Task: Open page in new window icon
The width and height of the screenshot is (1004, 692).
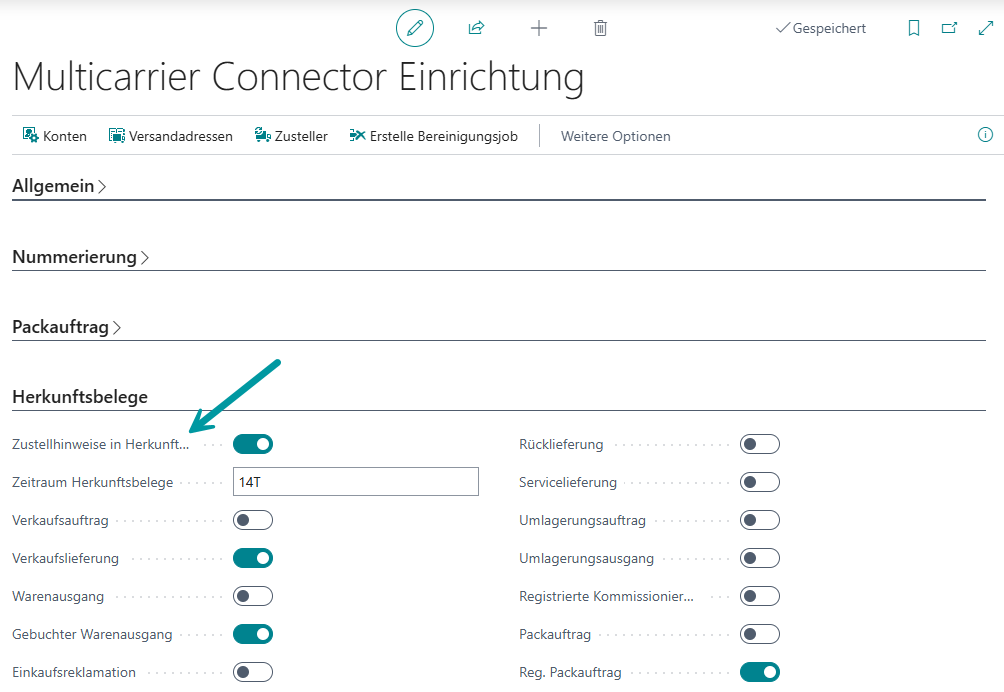Action: 949,28
